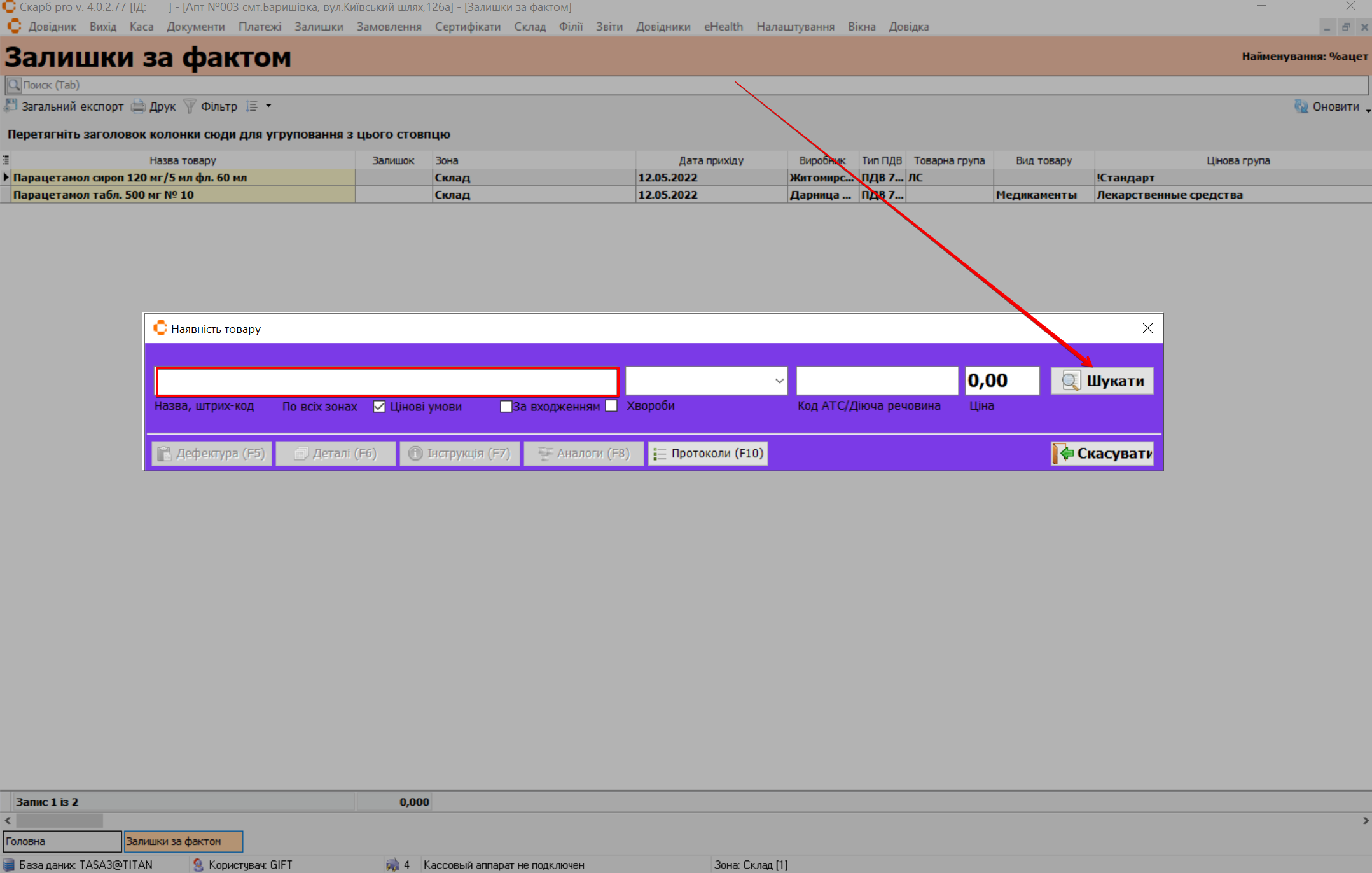Click the Друк printer icon
Screen dimensions: 1372x873
138,106
